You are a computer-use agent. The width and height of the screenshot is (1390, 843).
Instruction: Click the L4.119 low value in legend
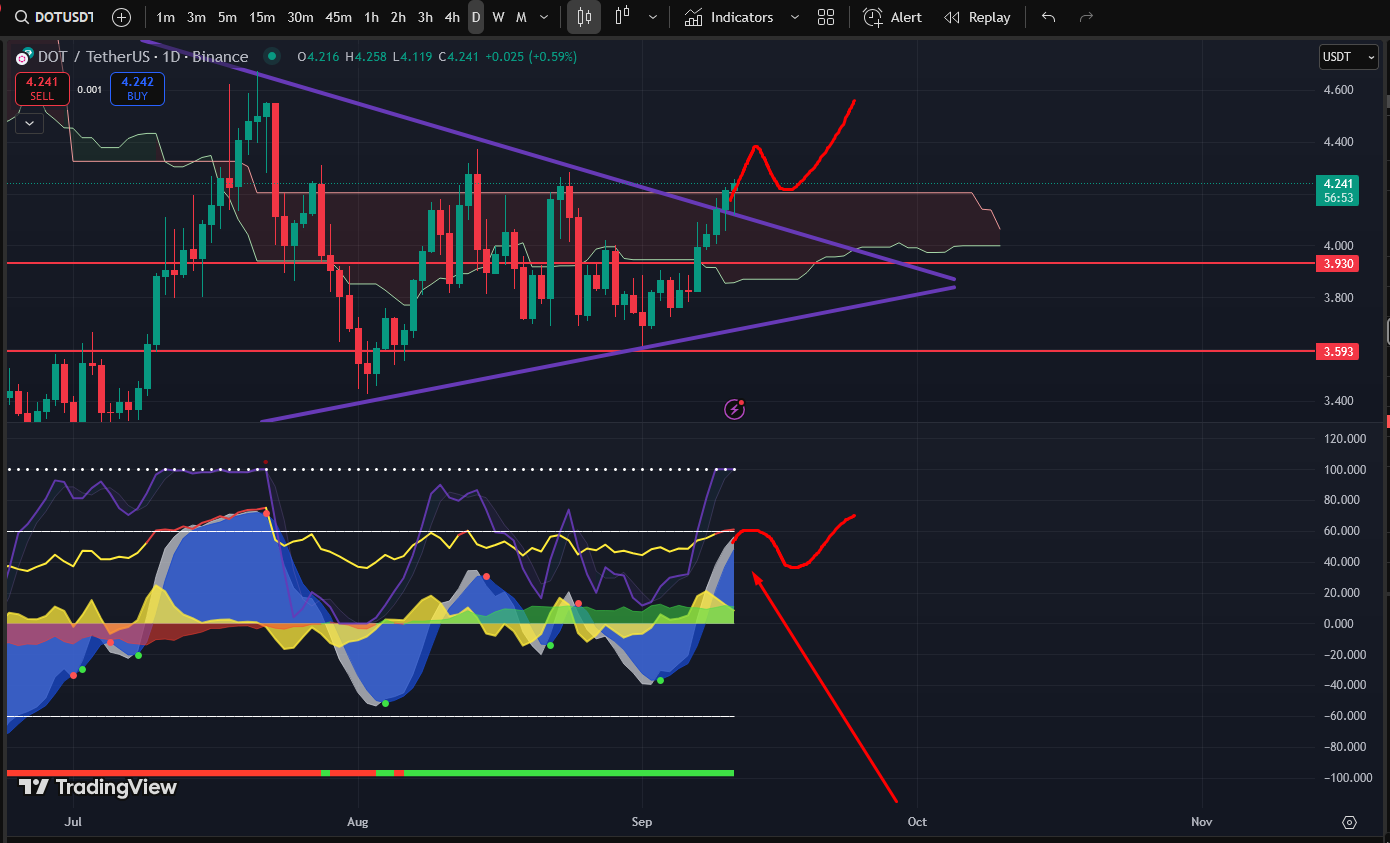(x=412, y=57)
